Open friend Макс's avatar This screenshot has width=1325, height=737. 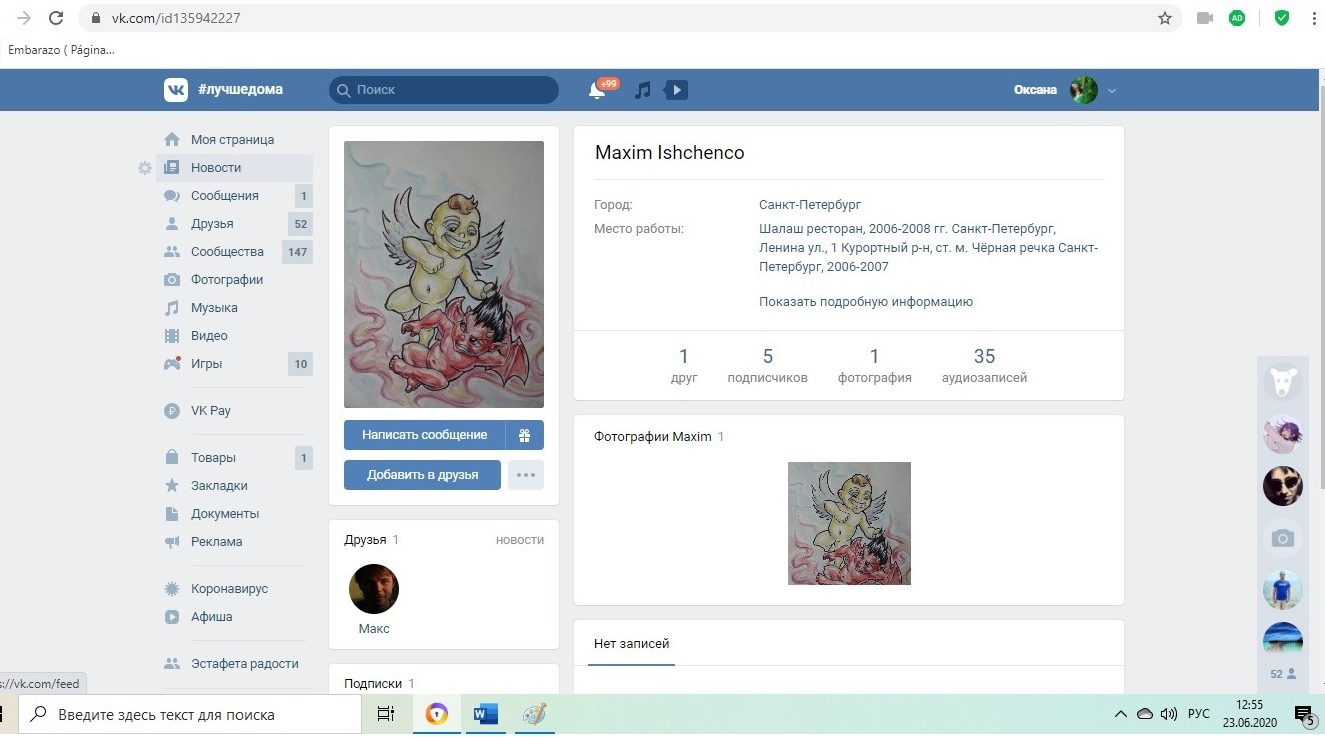pos(374,589)
